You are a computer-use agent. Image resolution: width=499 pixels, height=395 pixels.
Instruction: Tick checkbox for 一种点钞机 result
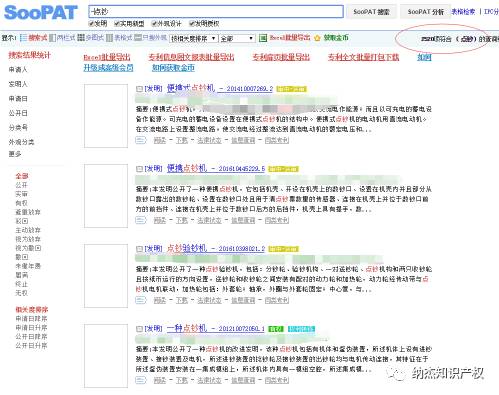click(x=139, y=329)
